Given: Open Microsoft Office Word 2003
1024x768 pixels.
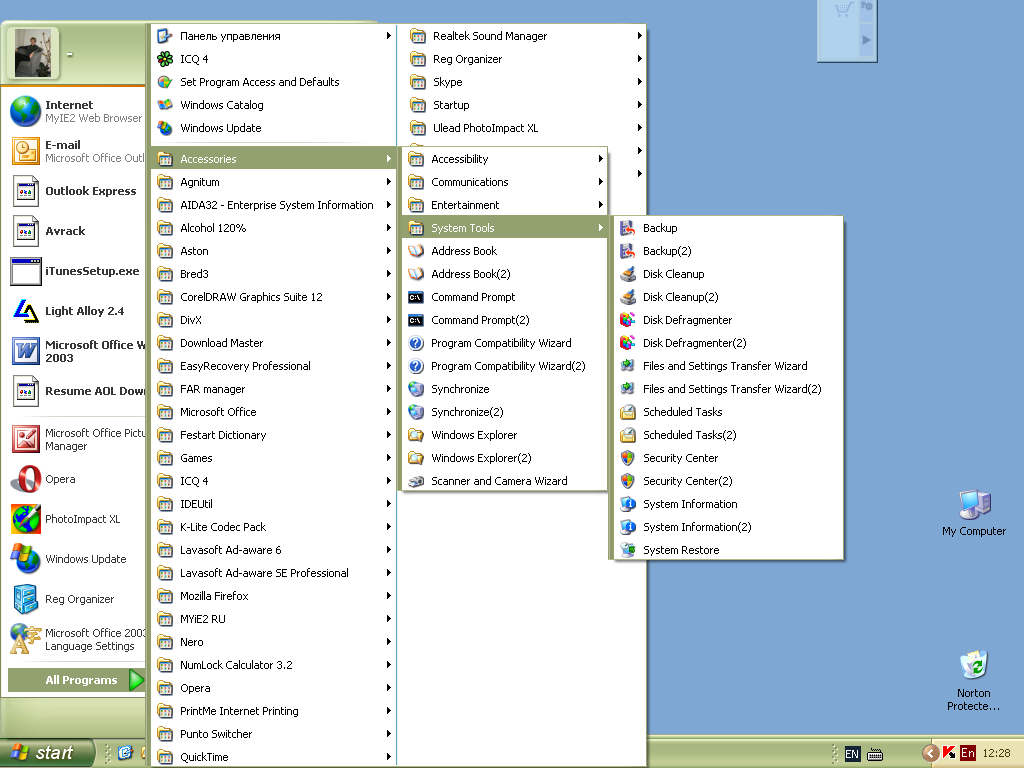Looking at the screenshot, I should pyautogui.click(x=76, y=351).
